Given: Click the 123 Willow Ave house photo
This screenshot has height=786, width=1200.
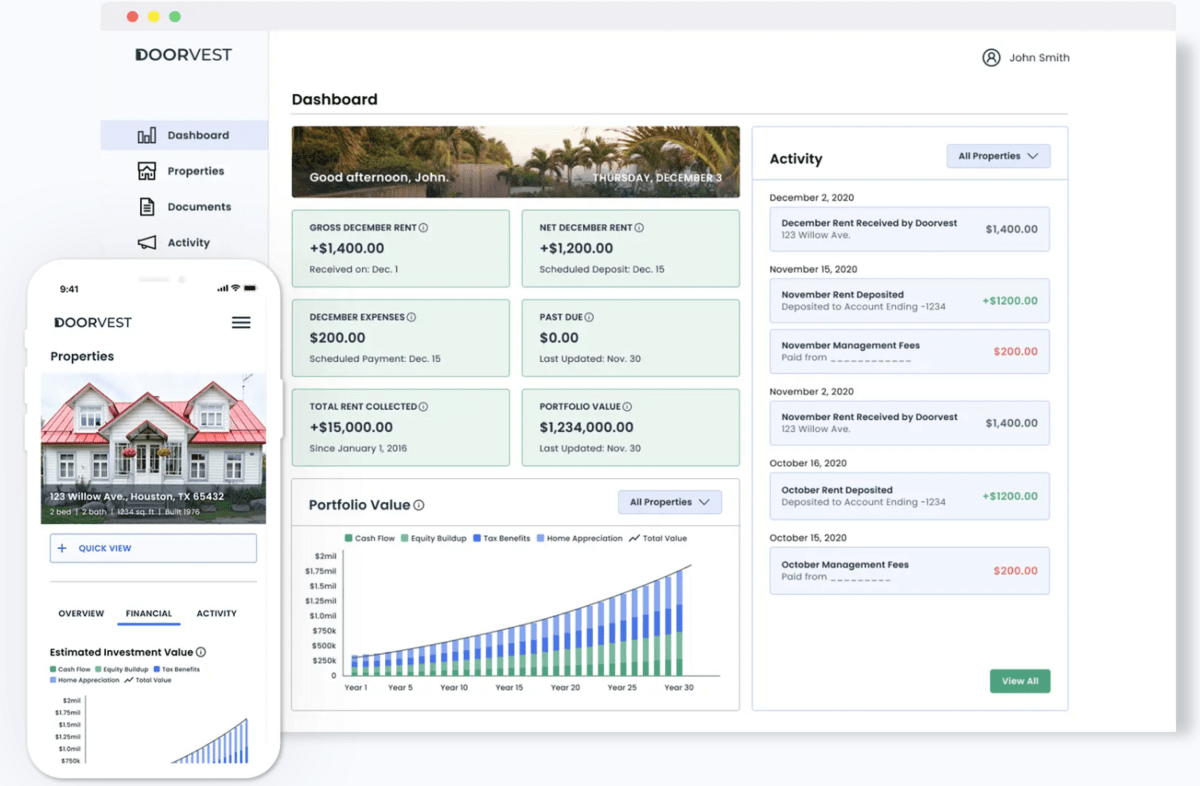Looking at the screenshot, I should [x=153, y=448].
